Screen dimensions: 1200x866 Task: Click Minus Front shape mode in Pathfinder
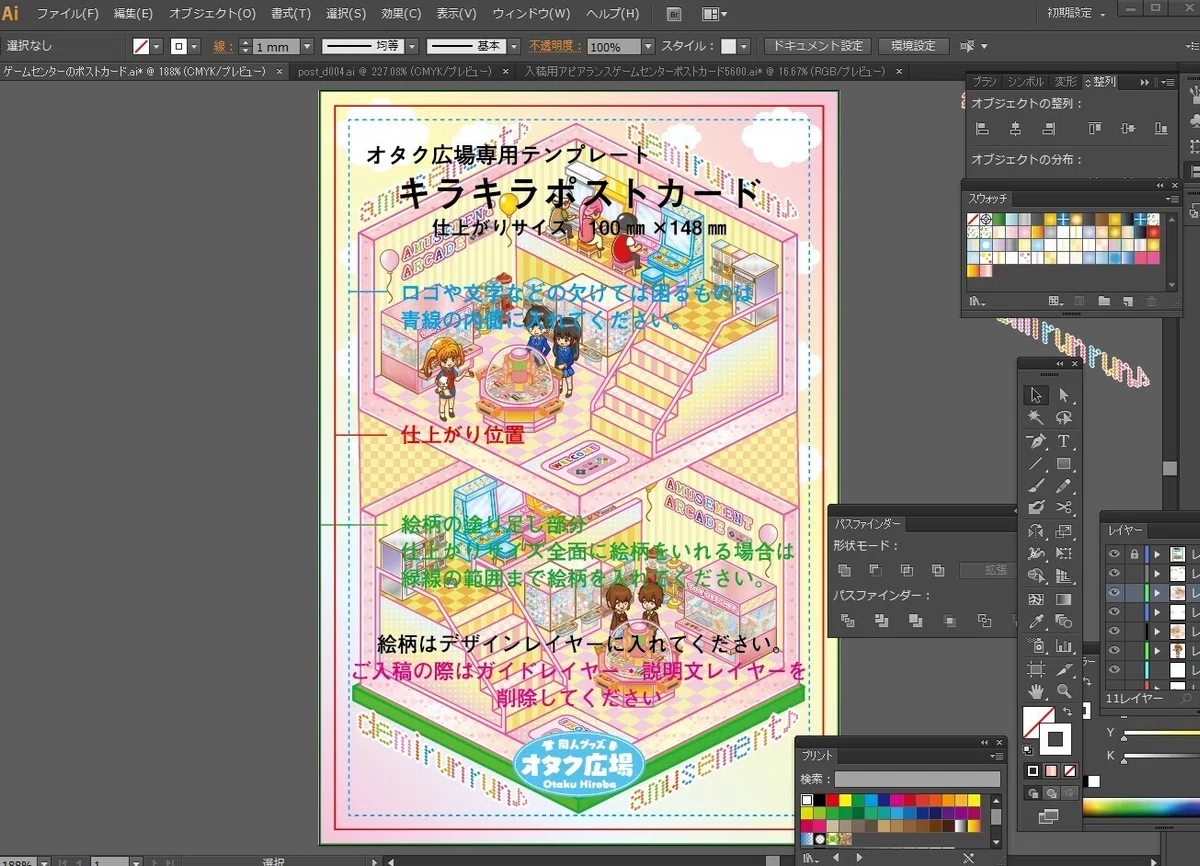click(876, 570)
